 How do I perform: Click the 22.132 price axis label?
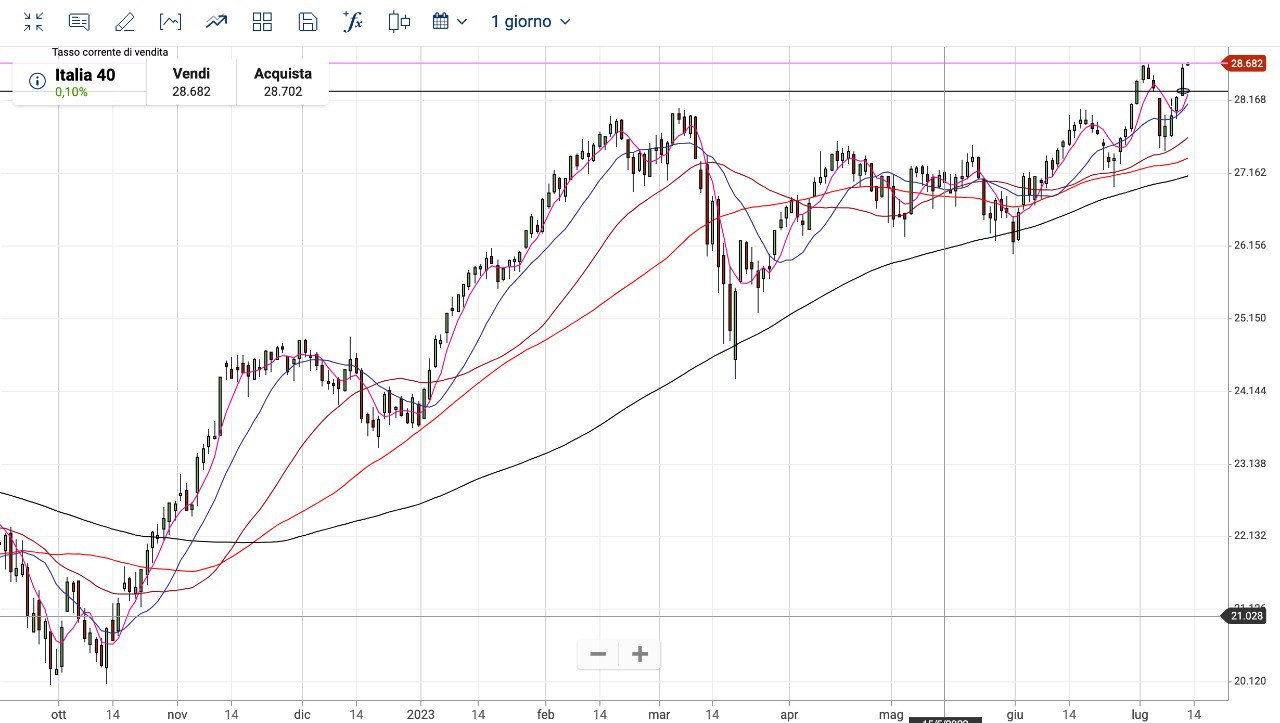(x=1250, y=535)
